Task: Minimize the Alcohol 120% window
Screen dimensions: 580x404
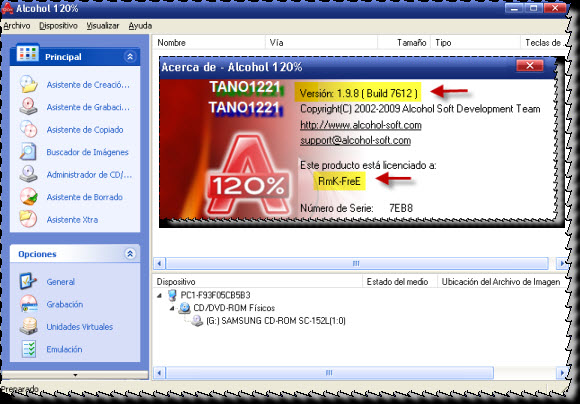Action: (514, 8)
